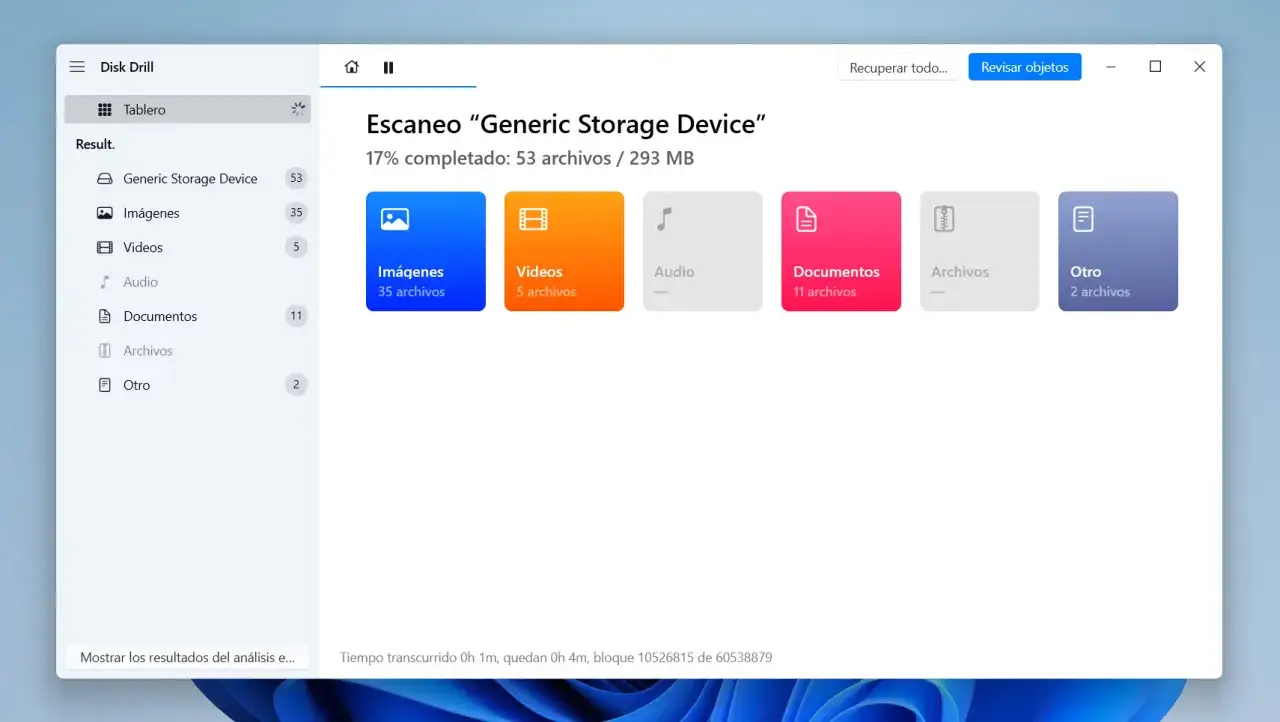
Task: Open Documentos in the sidebar
Action: click(x=188, y=316)
